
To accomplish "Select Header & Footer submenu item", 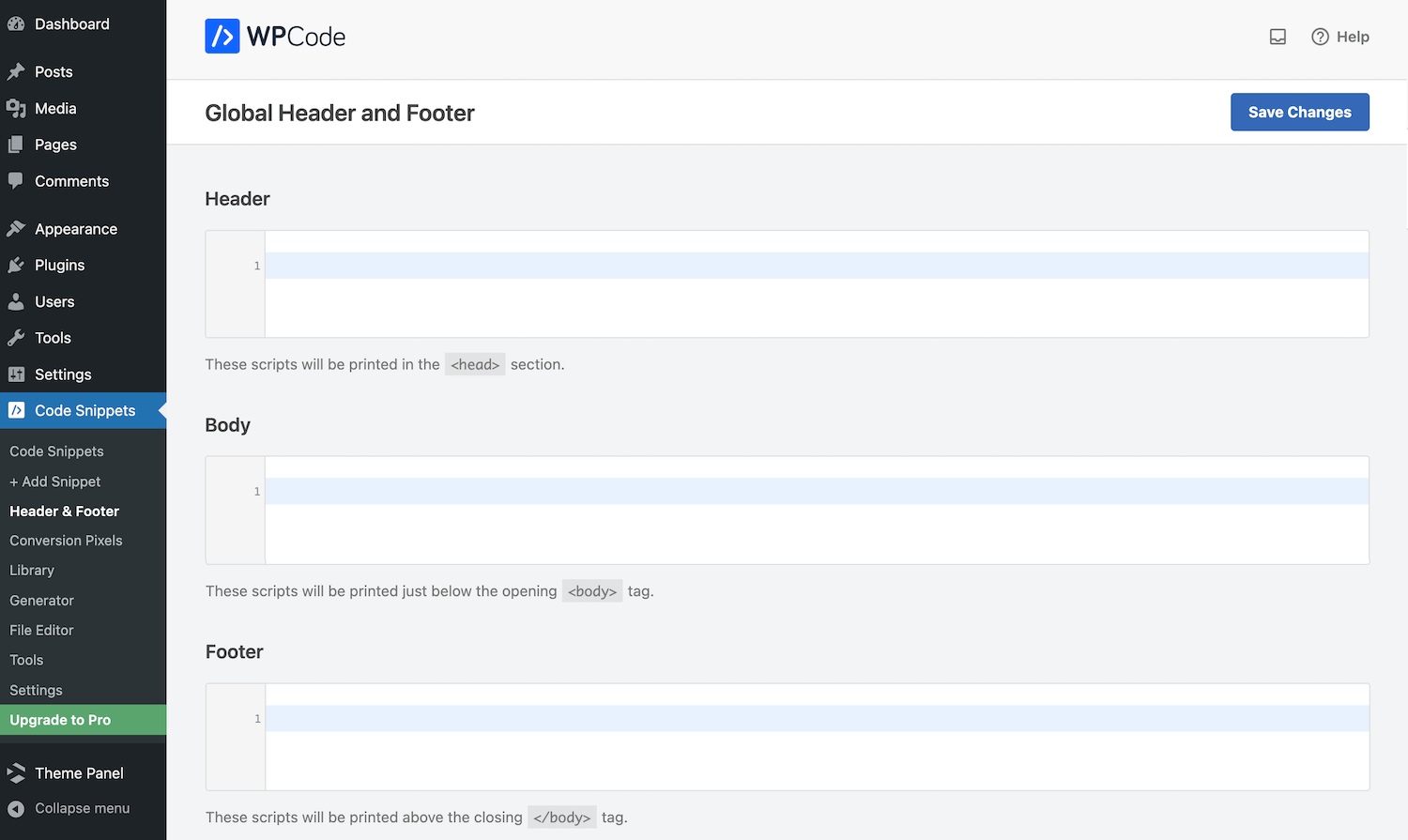I will click(64, 512).
